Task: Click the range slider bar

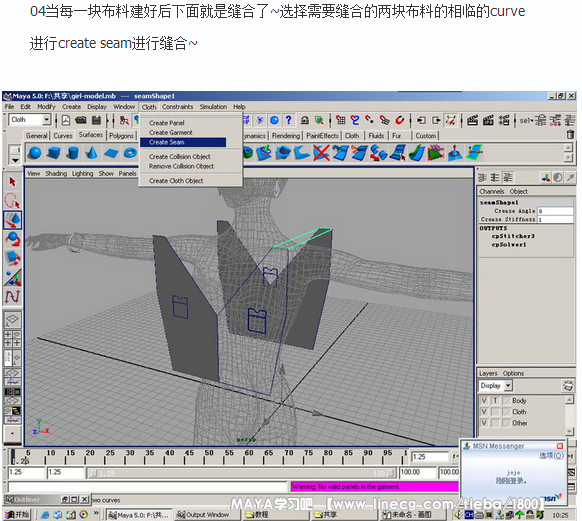Action: pyautogui.click(x=241, y=473)
